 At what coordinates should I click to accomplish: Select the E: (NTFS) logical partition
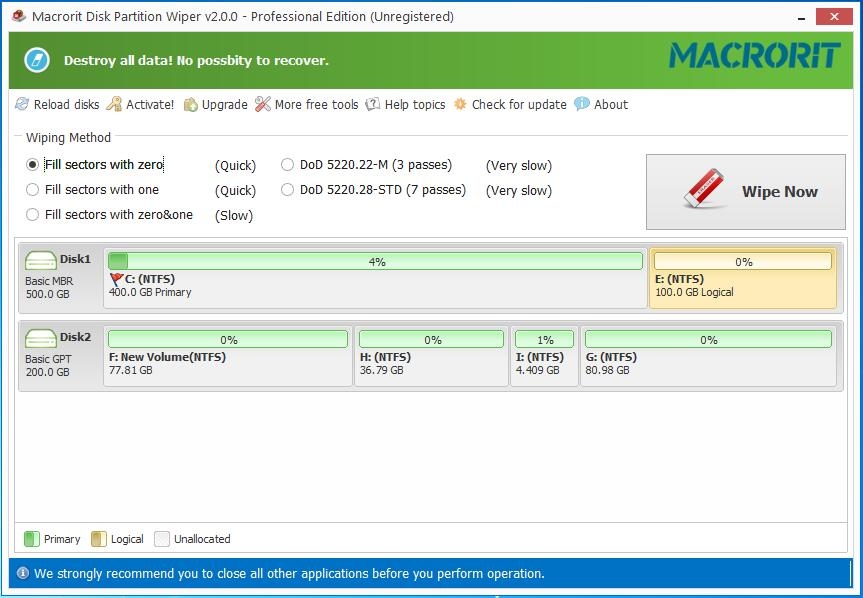pyautogui.click(x=742, y=286)
